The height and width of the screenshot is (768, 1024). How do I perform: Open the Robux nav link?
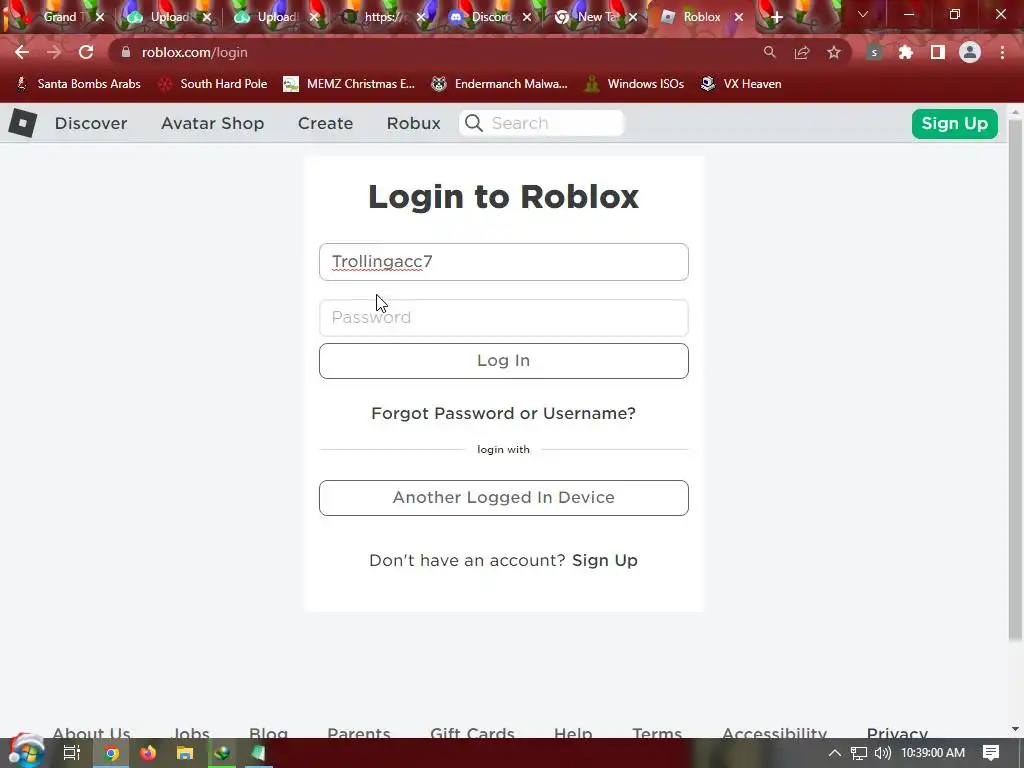pos(413,123)
